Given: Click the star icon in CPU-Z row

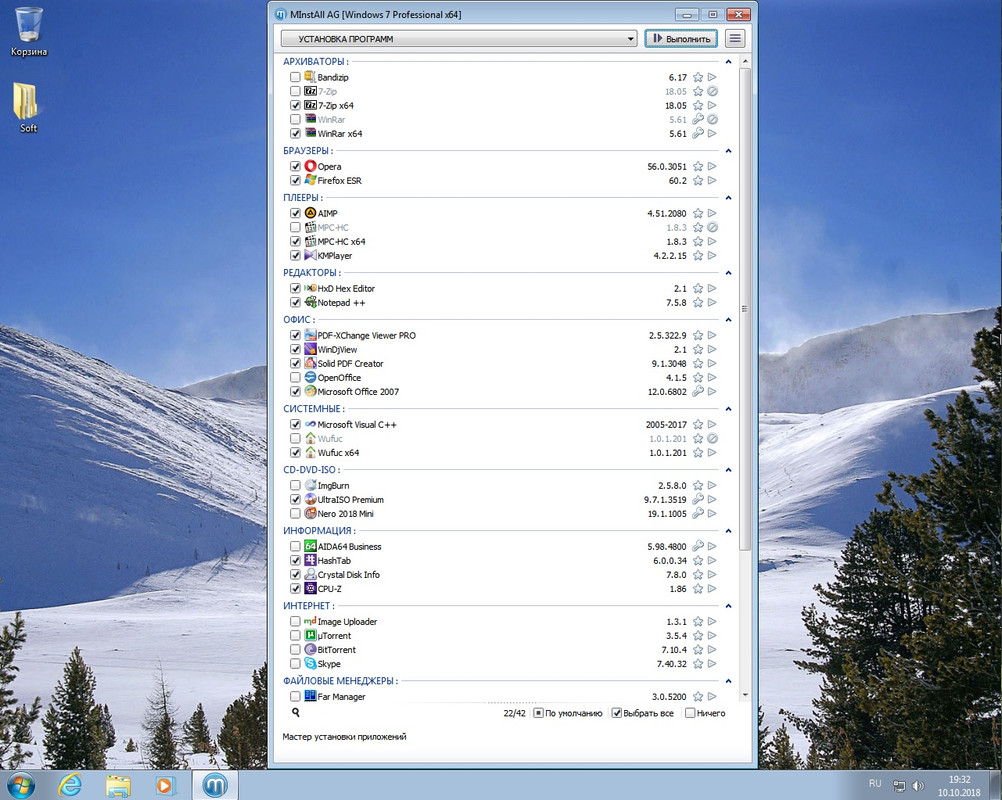Looking at the screenshot, I should coord(698,588).
